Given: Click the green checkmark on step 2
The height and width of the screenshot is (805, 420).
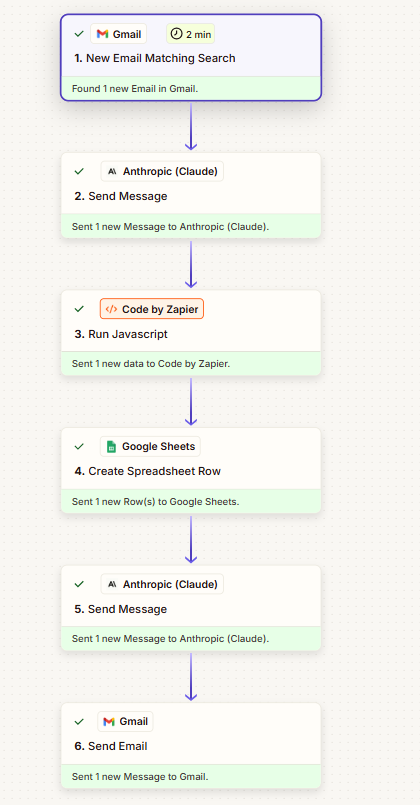Looking at the screenshot, I should tap(79, 171).
